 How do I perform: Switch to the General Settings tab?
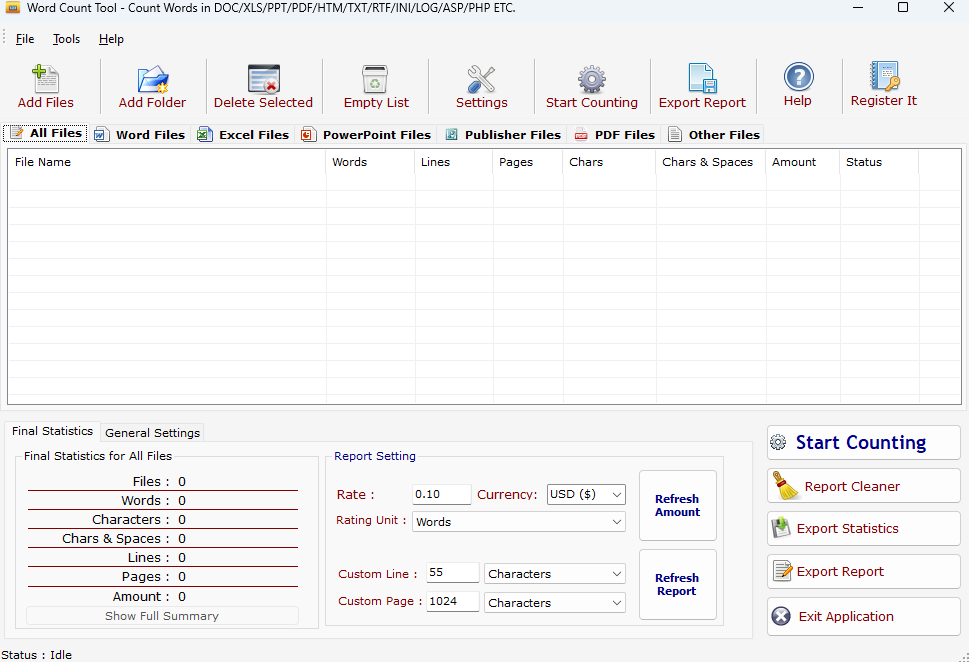pos(152,433)
